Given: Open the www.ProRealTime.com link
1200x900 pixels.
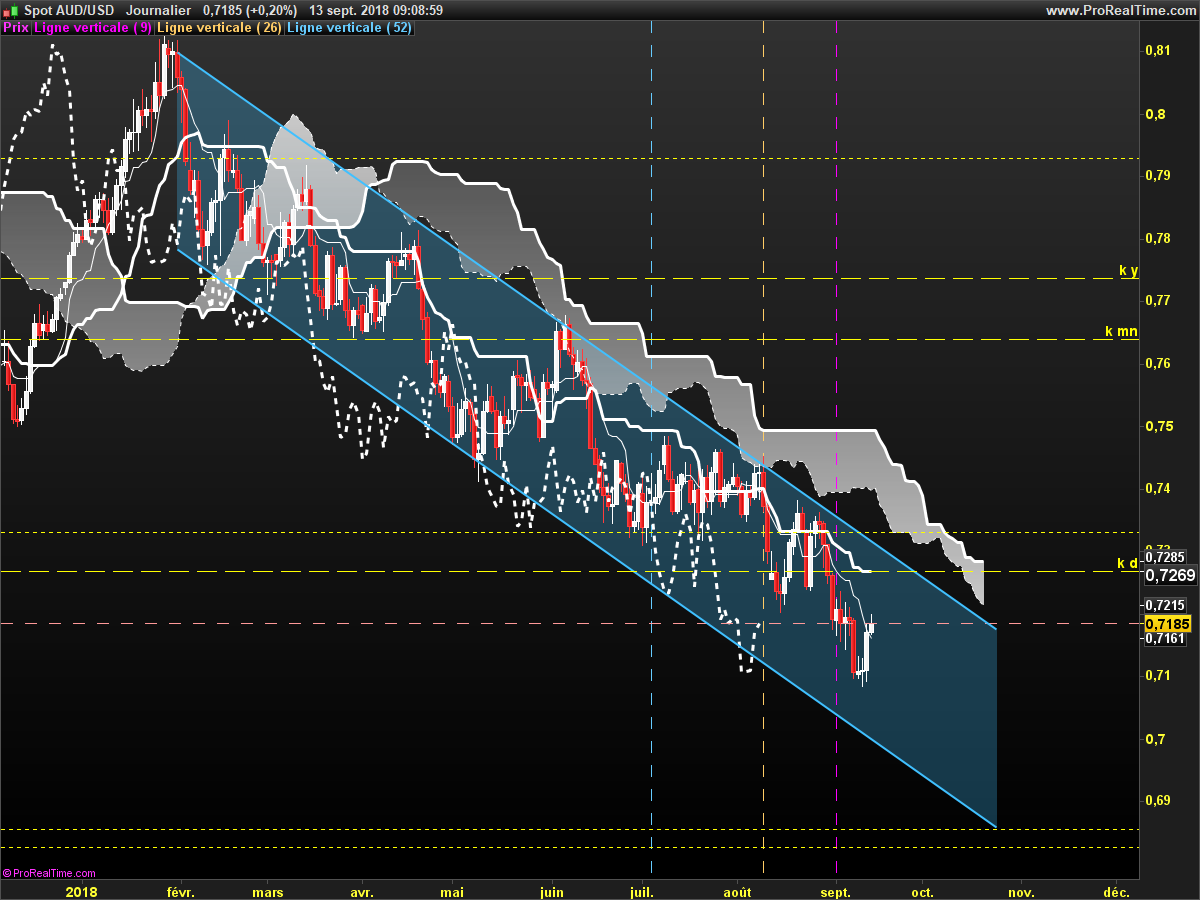Looking at the screenshot, I should tap(1120, 10).
